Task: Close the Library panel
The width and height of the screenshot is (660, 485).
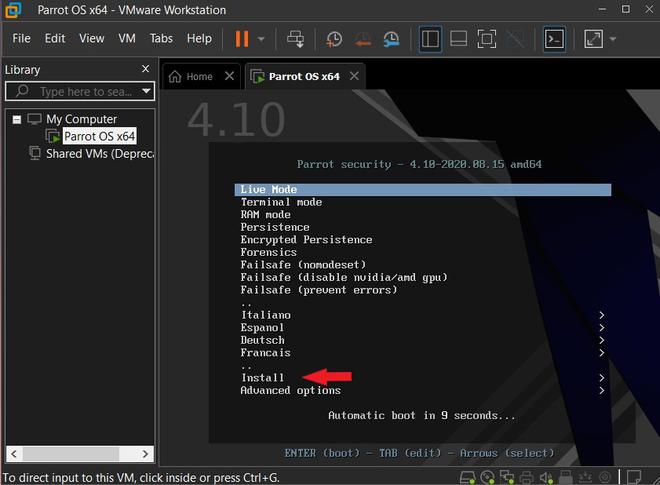Action: 145,69
